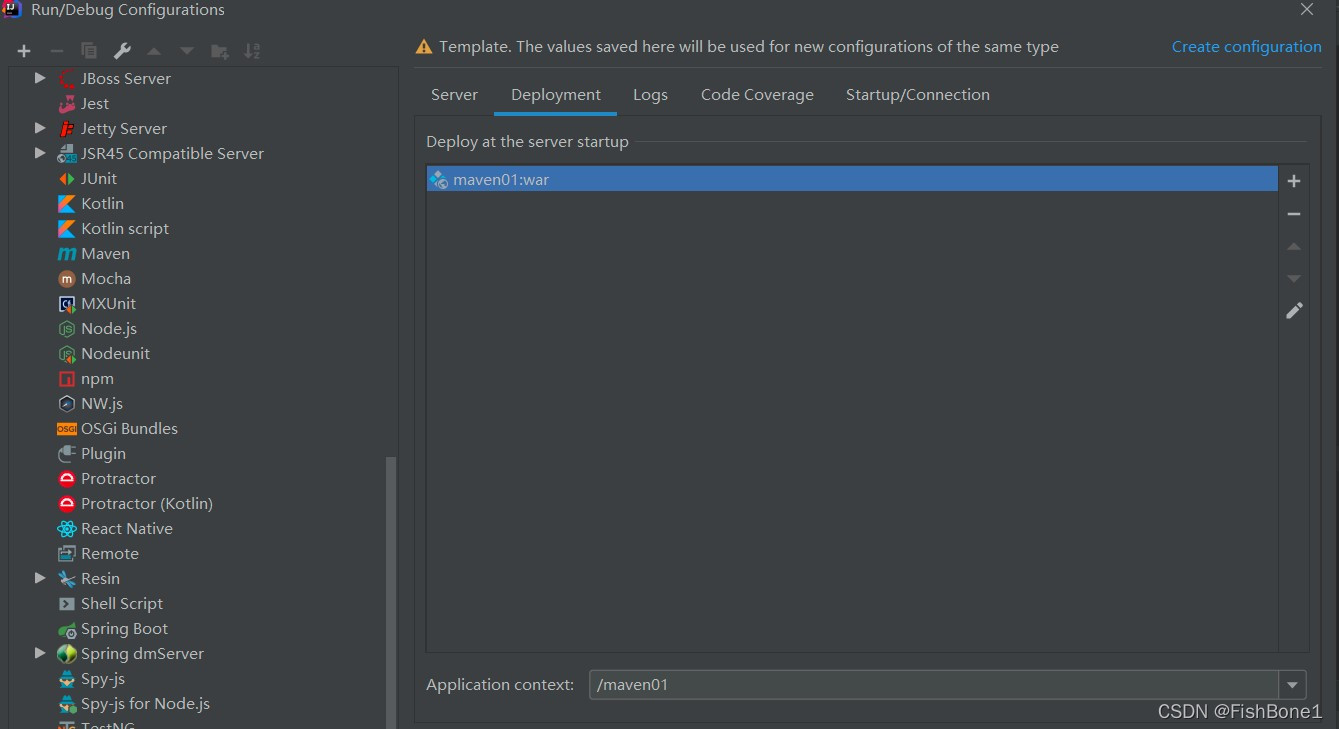Move configuration up in the left toolbar
The width and height of the screenshot is (1339, 729).
[x=154, y=51]
